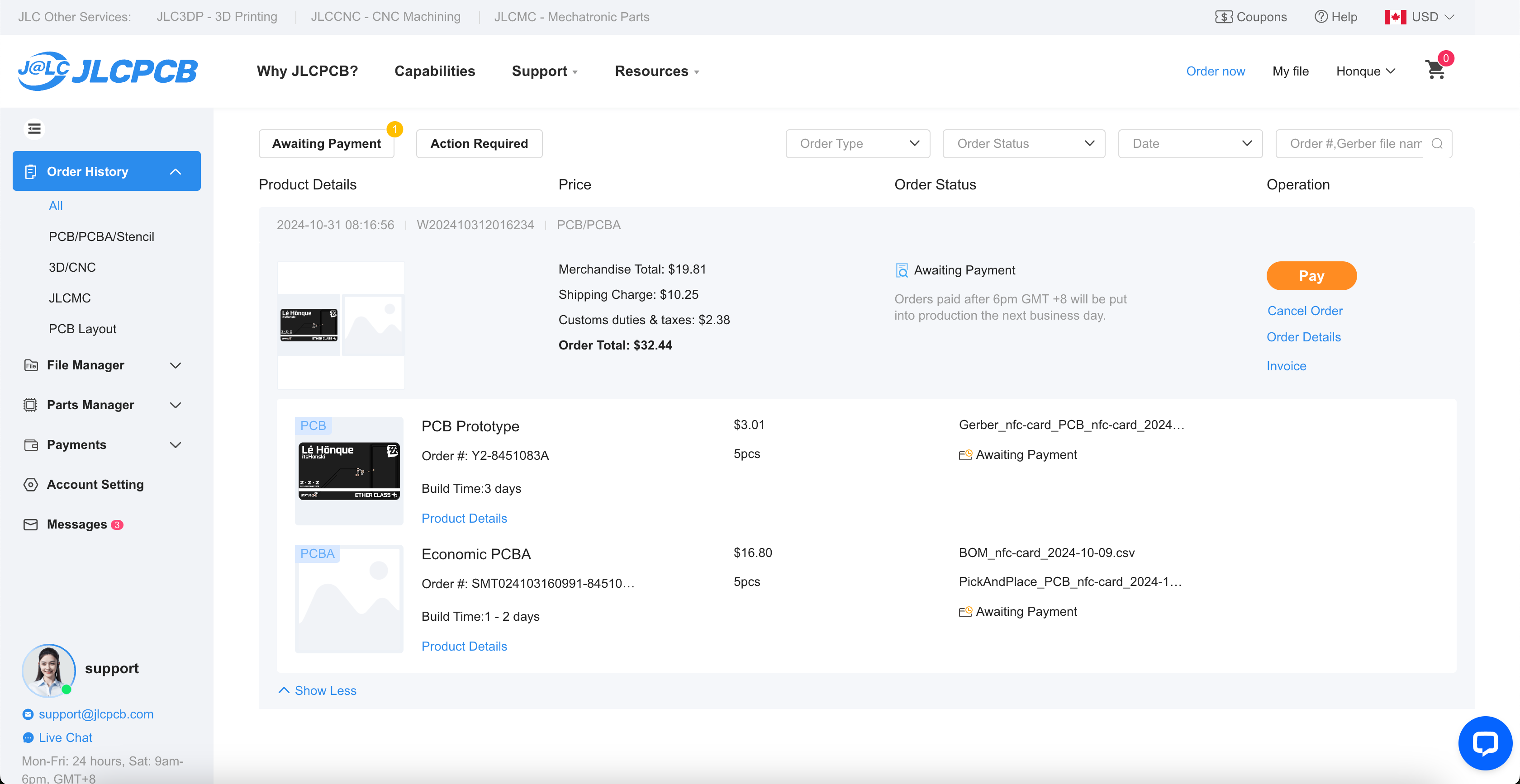Expand the File Manager section
This screenshot has height=784, width=1520.
point(105,365)
